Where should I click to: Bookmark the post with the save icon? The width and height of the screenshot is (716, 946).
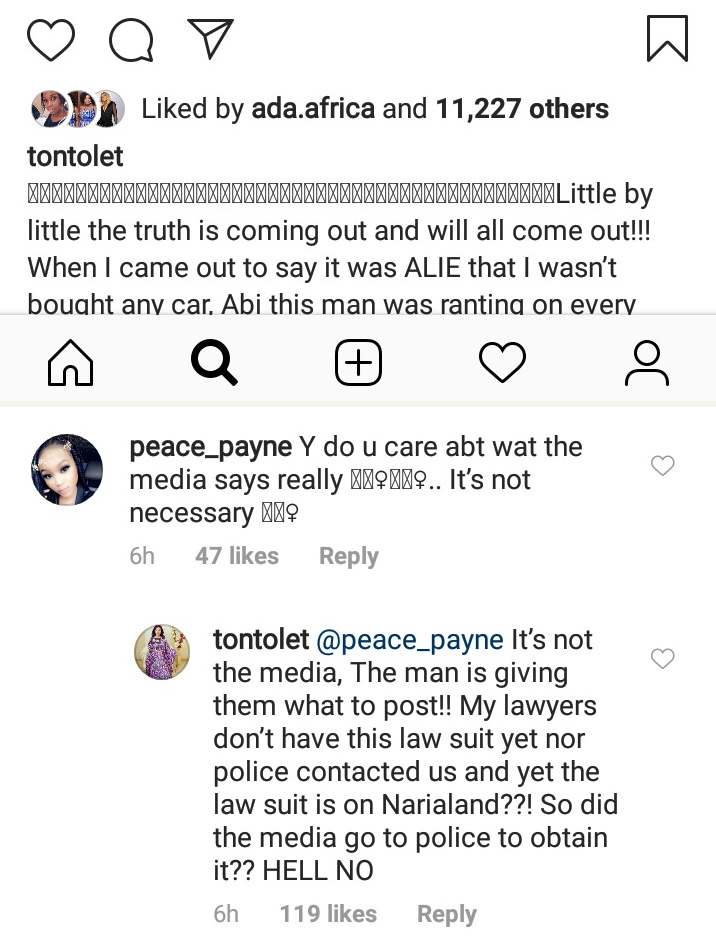[667, 39]
